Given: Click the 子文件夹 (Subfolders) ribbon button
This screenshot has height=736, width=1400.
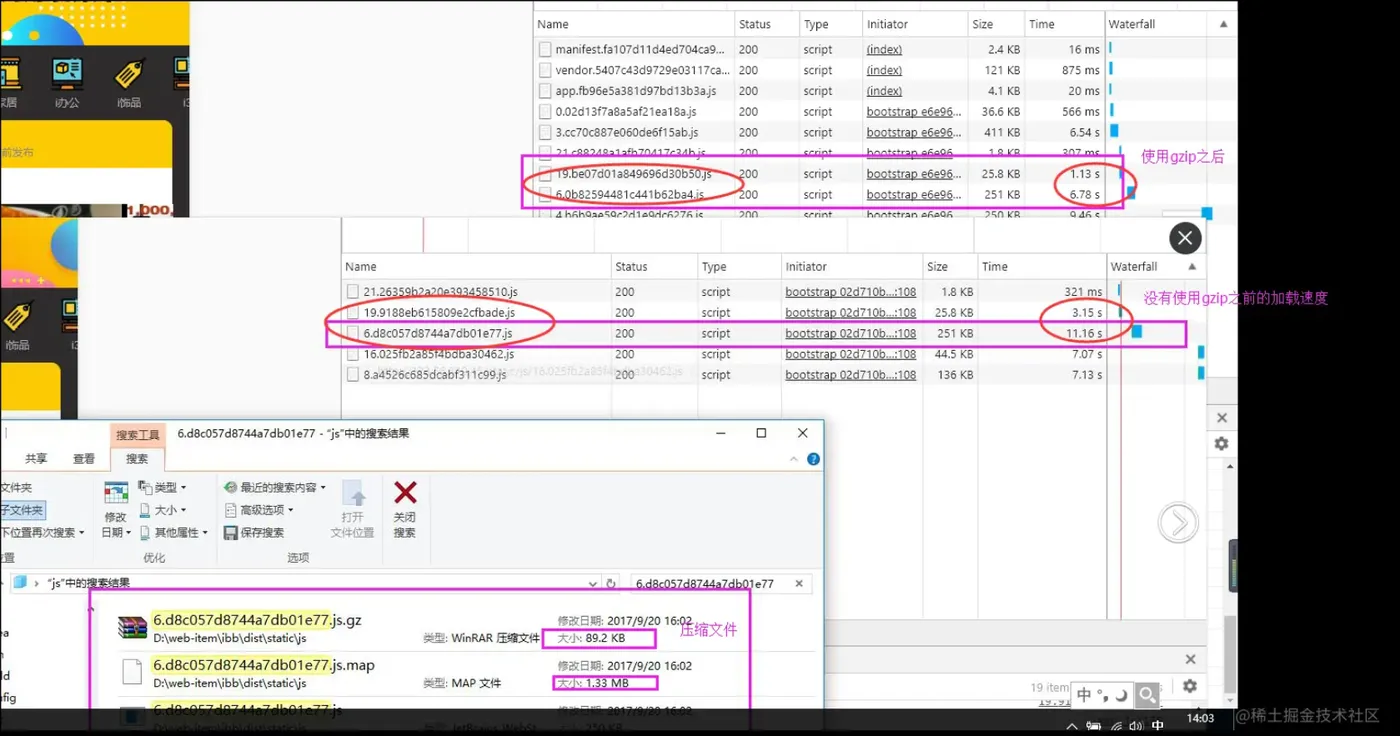Looking at the screenshot, I should click(22, 510).
